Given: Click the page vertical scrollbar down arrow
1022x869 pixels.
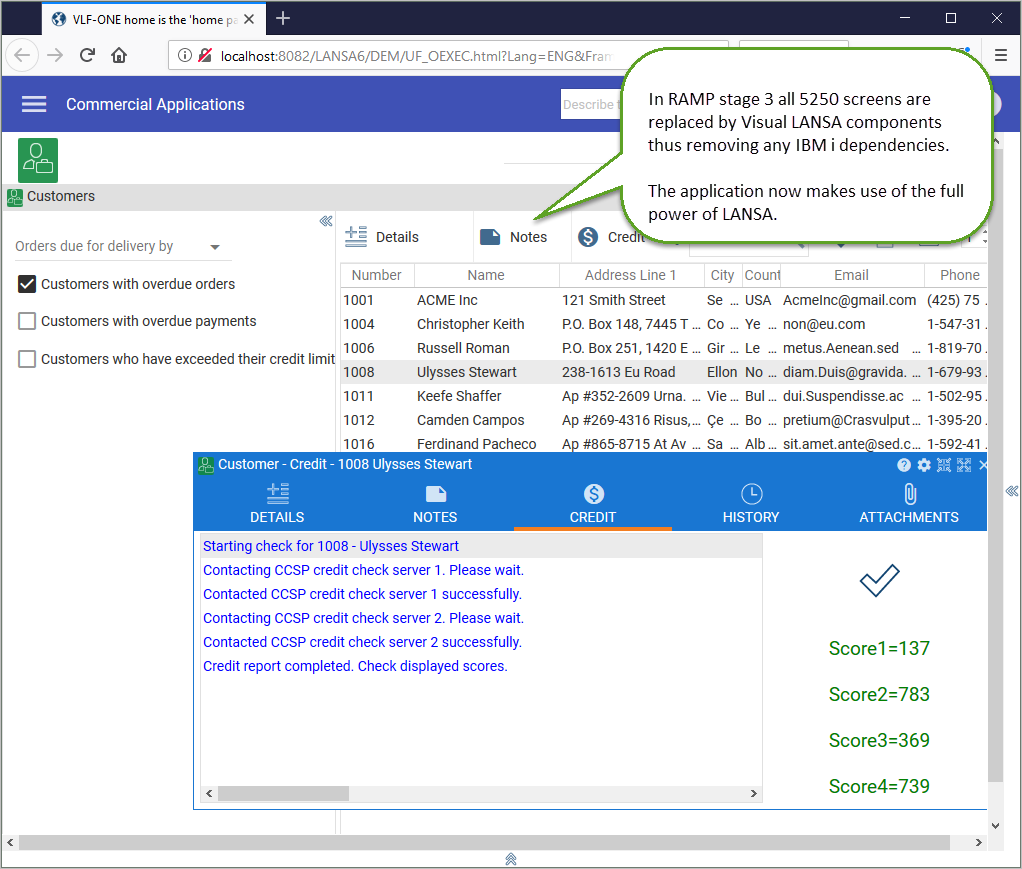Looking at the screenshot, I should click(995, 825).
